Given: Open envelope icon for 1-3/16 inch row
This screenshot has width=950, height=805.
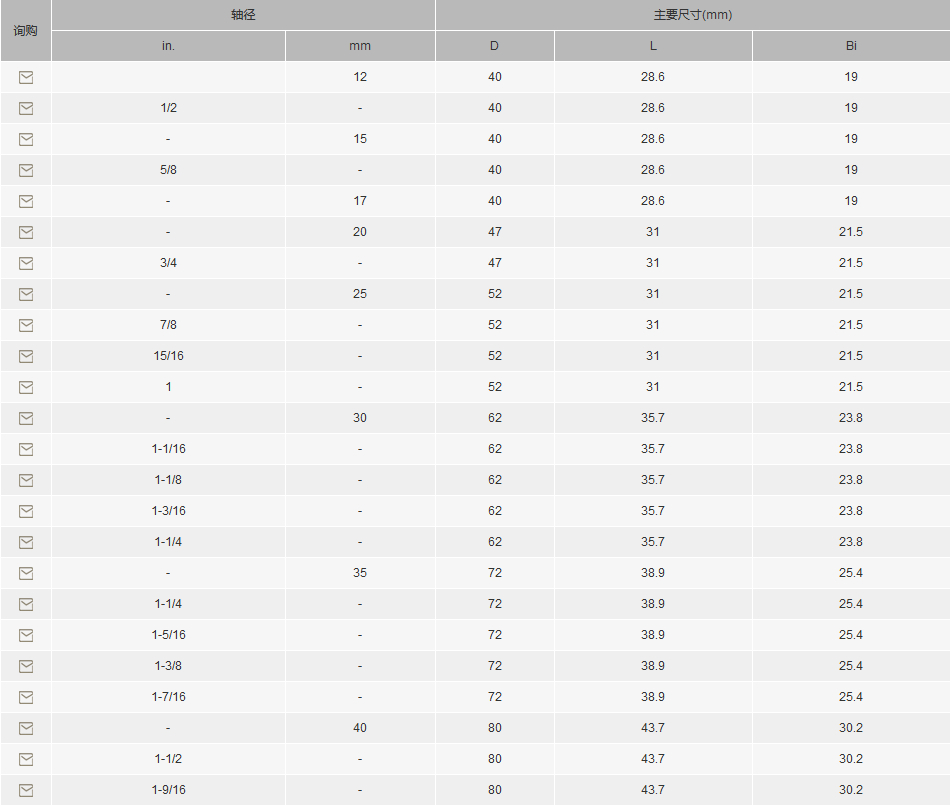Looking at the screenshot, I should (26, 511).
